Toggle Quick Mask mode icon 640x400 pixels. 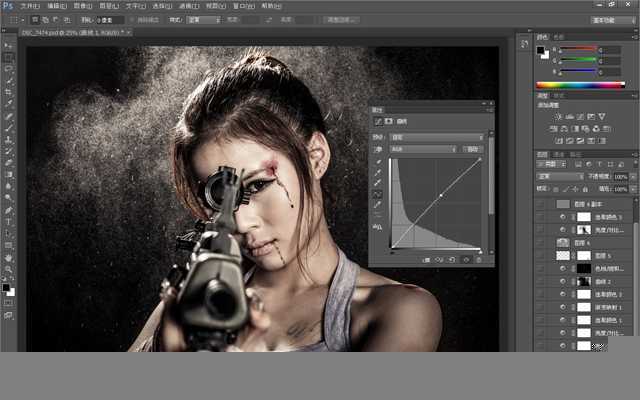(8, 303)
